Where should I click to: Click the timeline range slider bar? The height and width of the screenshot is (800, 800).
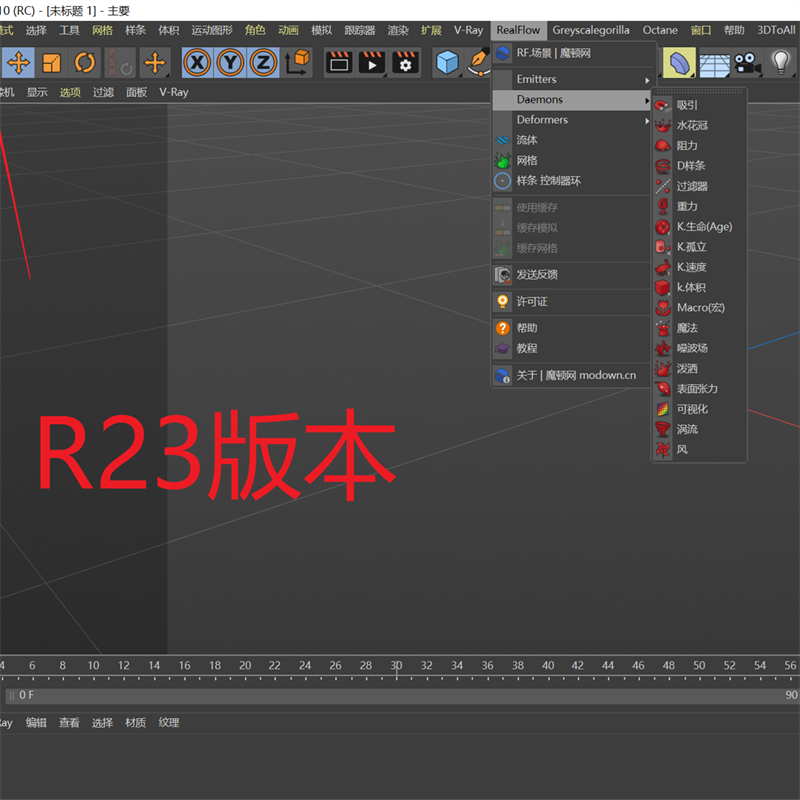tap(402, 695)
